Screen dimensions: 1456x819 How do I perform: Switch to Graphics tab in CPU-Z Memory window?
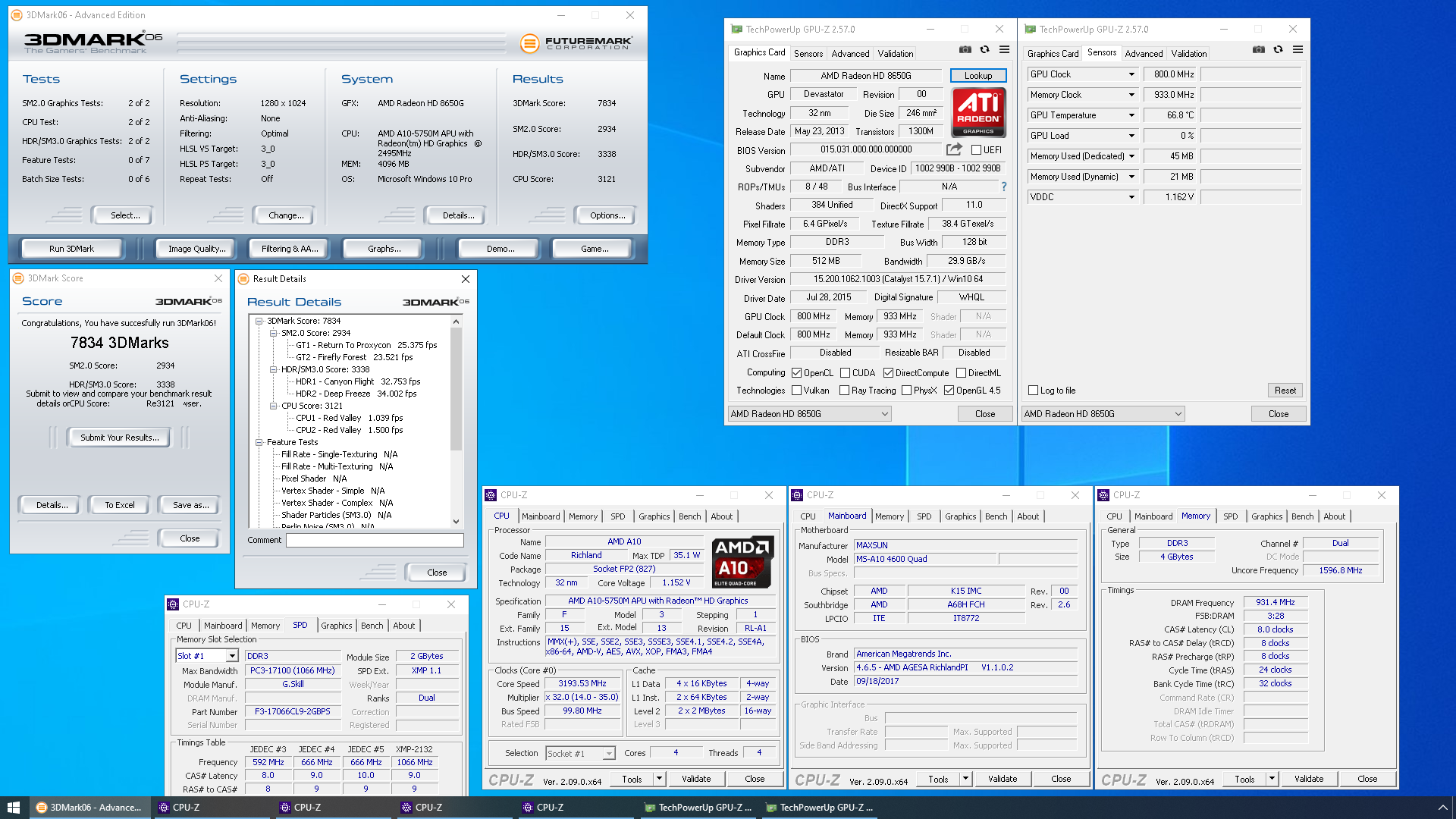1266,516
